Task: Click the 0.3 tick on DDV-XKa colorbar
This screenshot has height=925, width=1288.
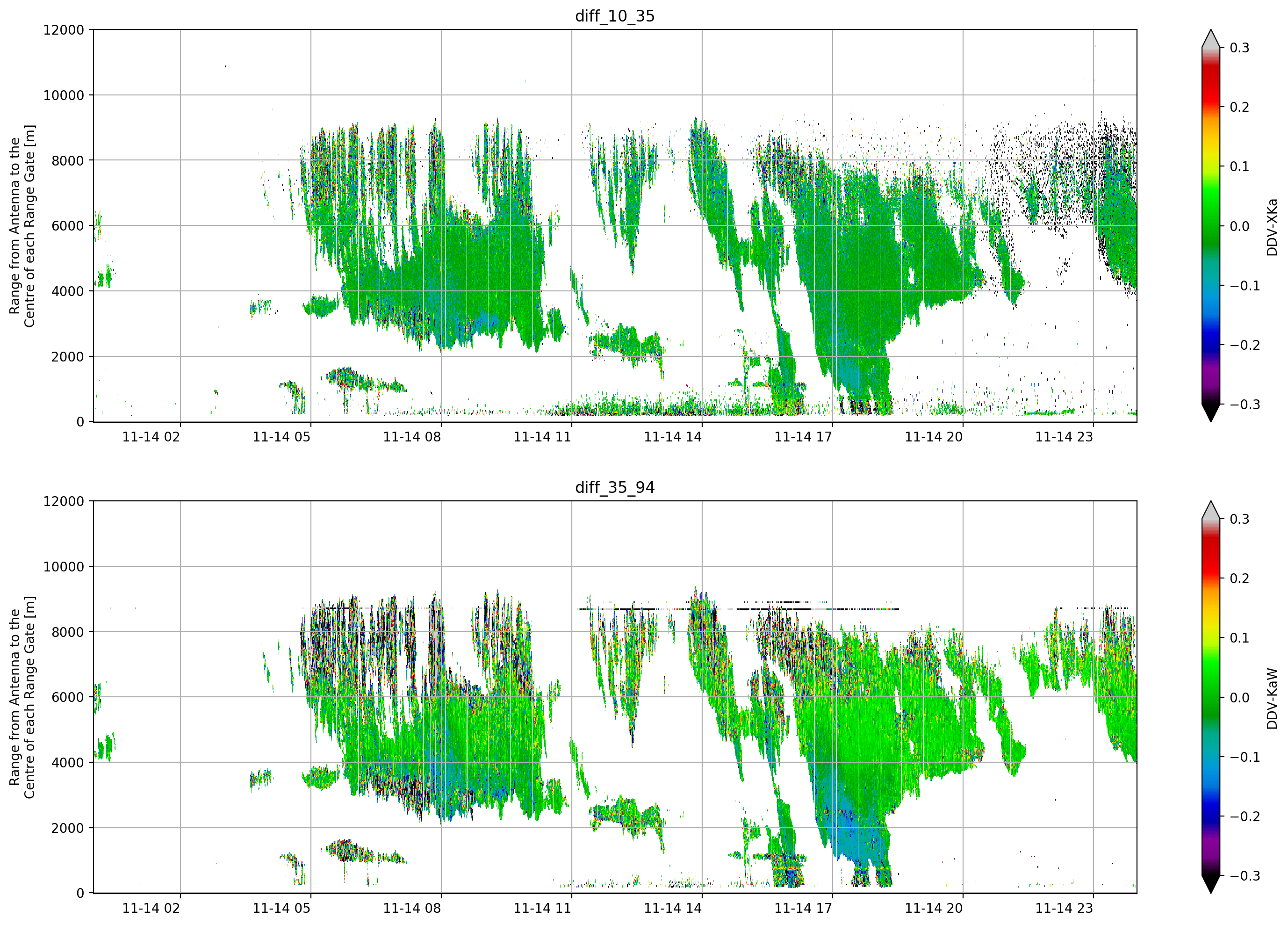Action: pos(1240,48)
